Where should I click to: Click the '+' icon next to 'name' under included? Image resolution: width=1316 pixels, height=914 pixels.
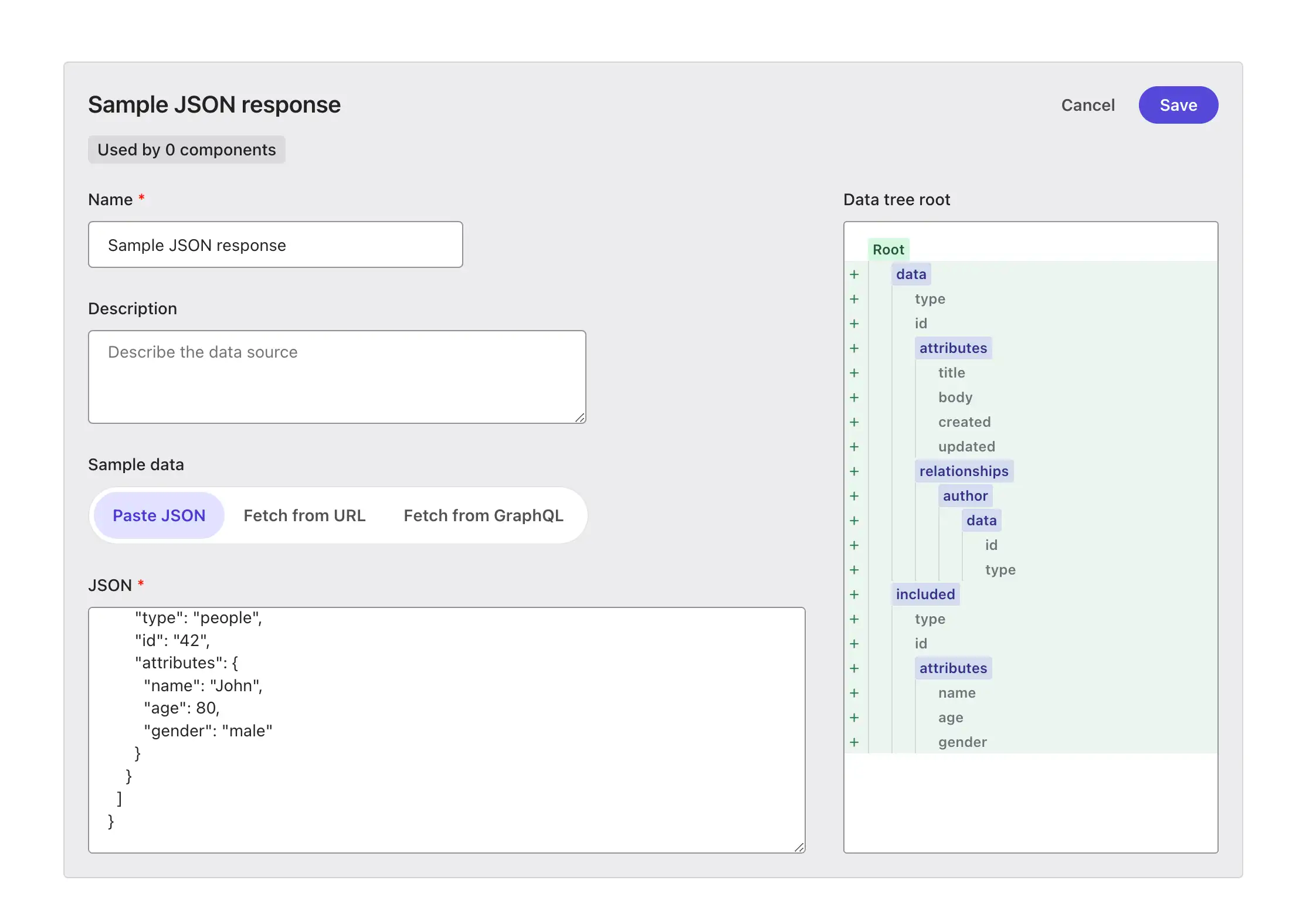point(856,692)
